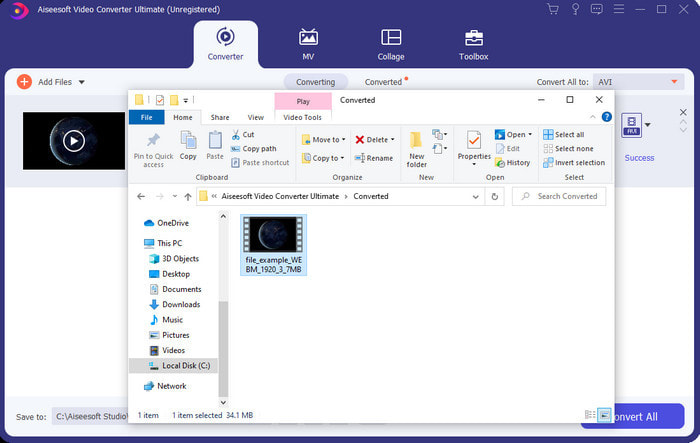Go back with the Explorer back arrow

coord(141,196)
